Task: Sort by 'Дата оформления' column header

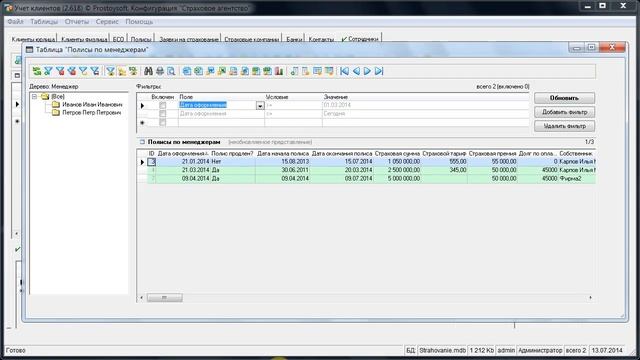Action: [x=183, y=153]
